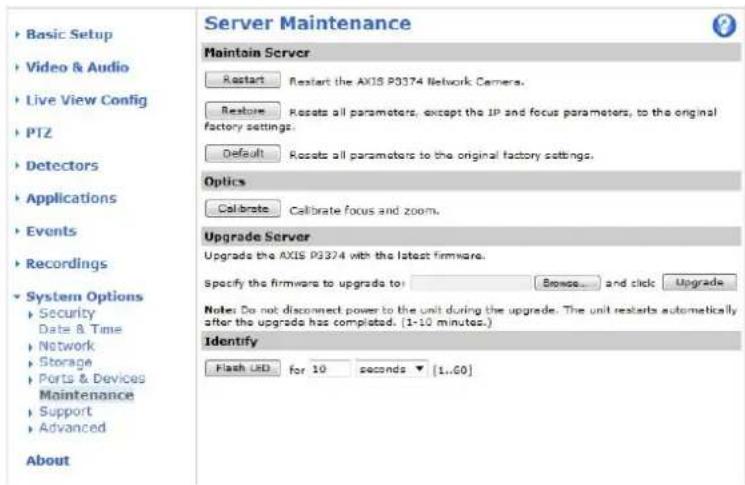Click the arrow beside PTZ
This screenshot has width=745, height=485.
18,133
